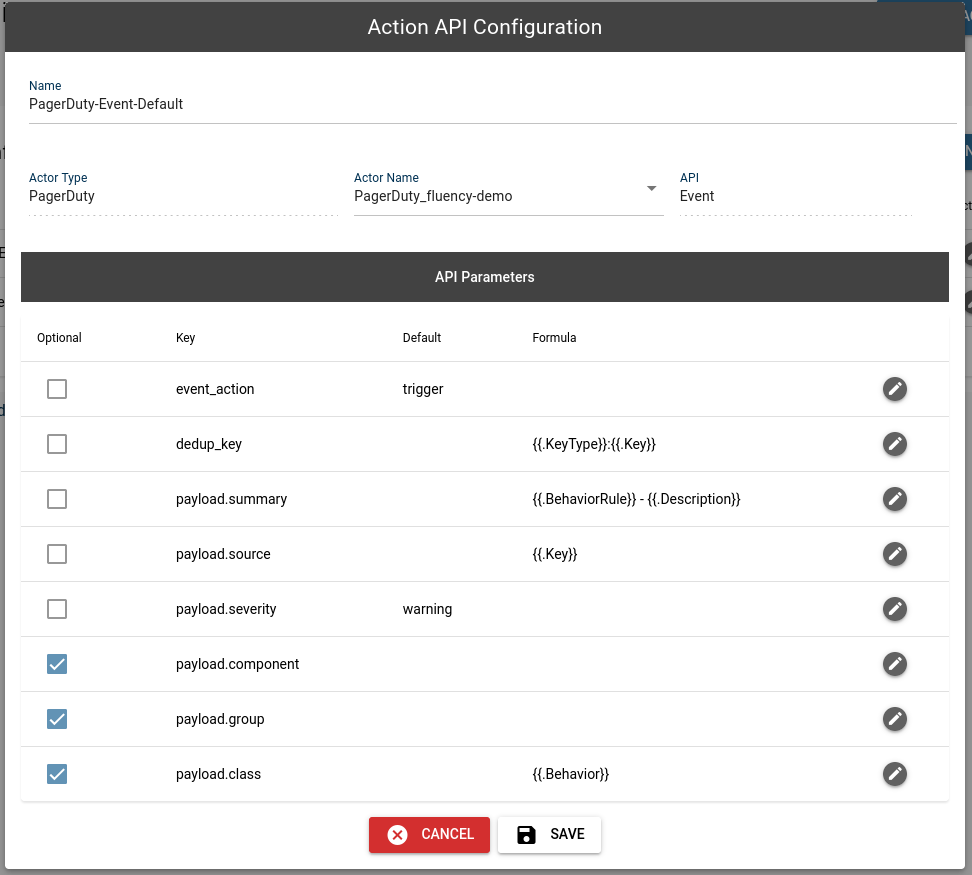
Task: Edit the payload.severity parameter
Action: [x=895, y=609]
